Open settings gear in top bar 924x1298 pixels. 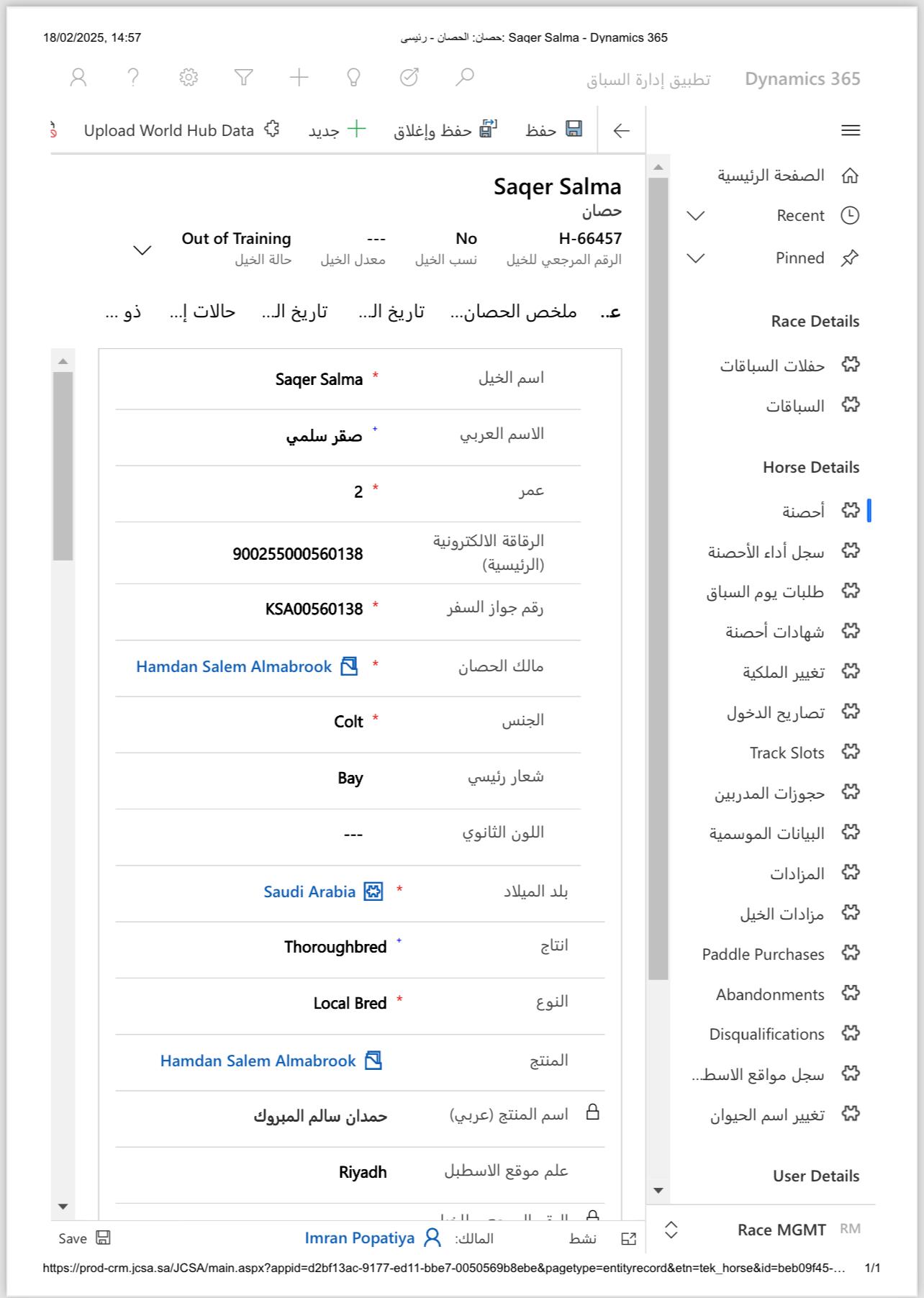click(x=189, y=77)
